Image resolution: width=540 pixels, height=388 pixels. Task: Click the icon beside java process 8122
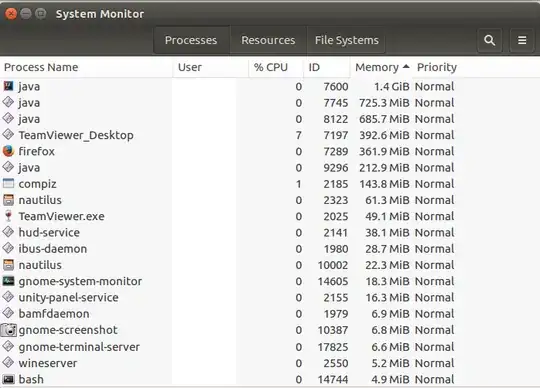coord(8,118)
